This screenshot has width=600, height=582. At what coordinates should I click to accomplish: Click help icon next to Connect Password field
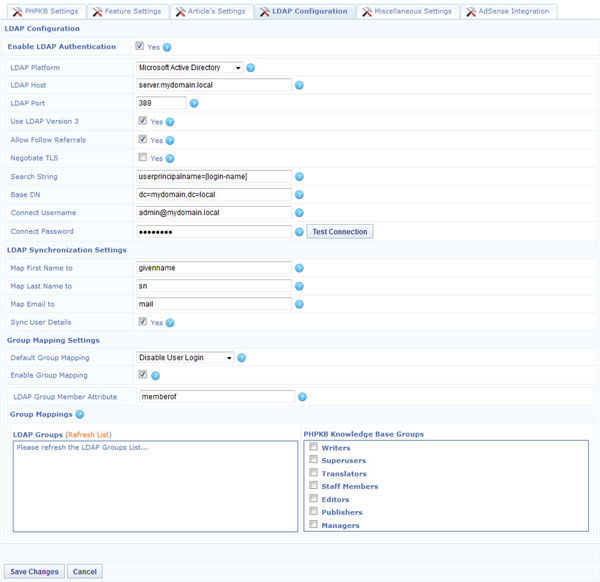point(299,232)
